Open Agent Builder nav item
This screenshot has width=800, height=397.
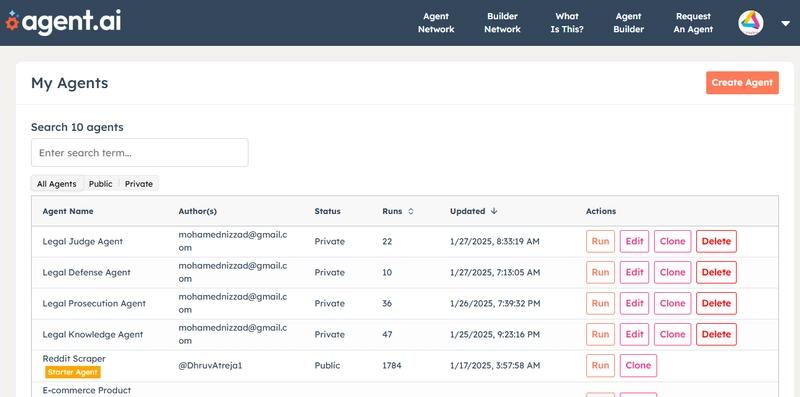coord(628,23)
